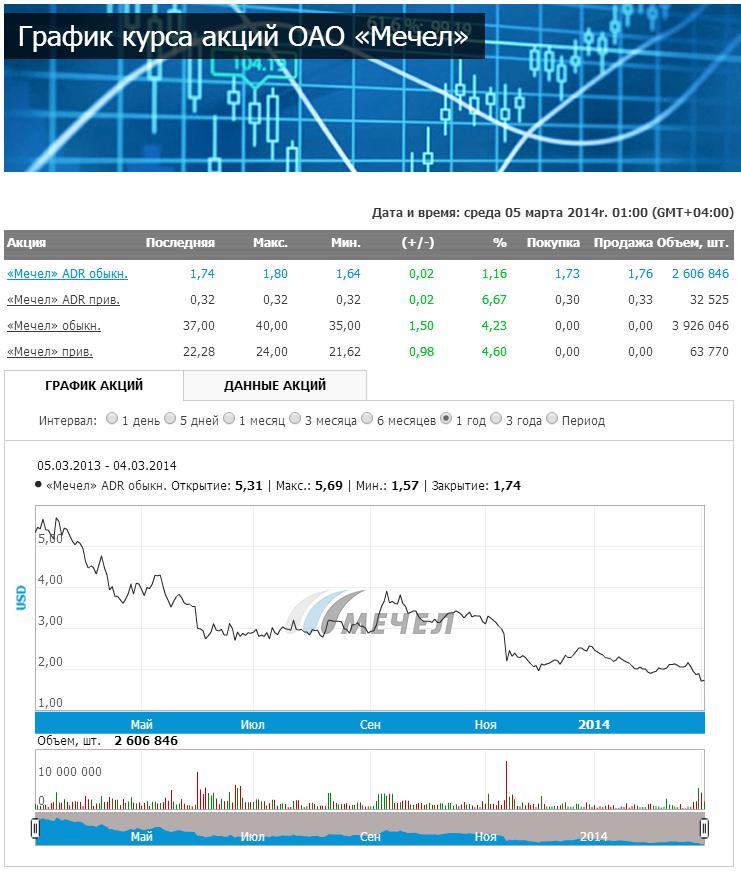Click the Мечел logo watermark on chart
The width and height of the screenshot is (741, 871).
380,614
